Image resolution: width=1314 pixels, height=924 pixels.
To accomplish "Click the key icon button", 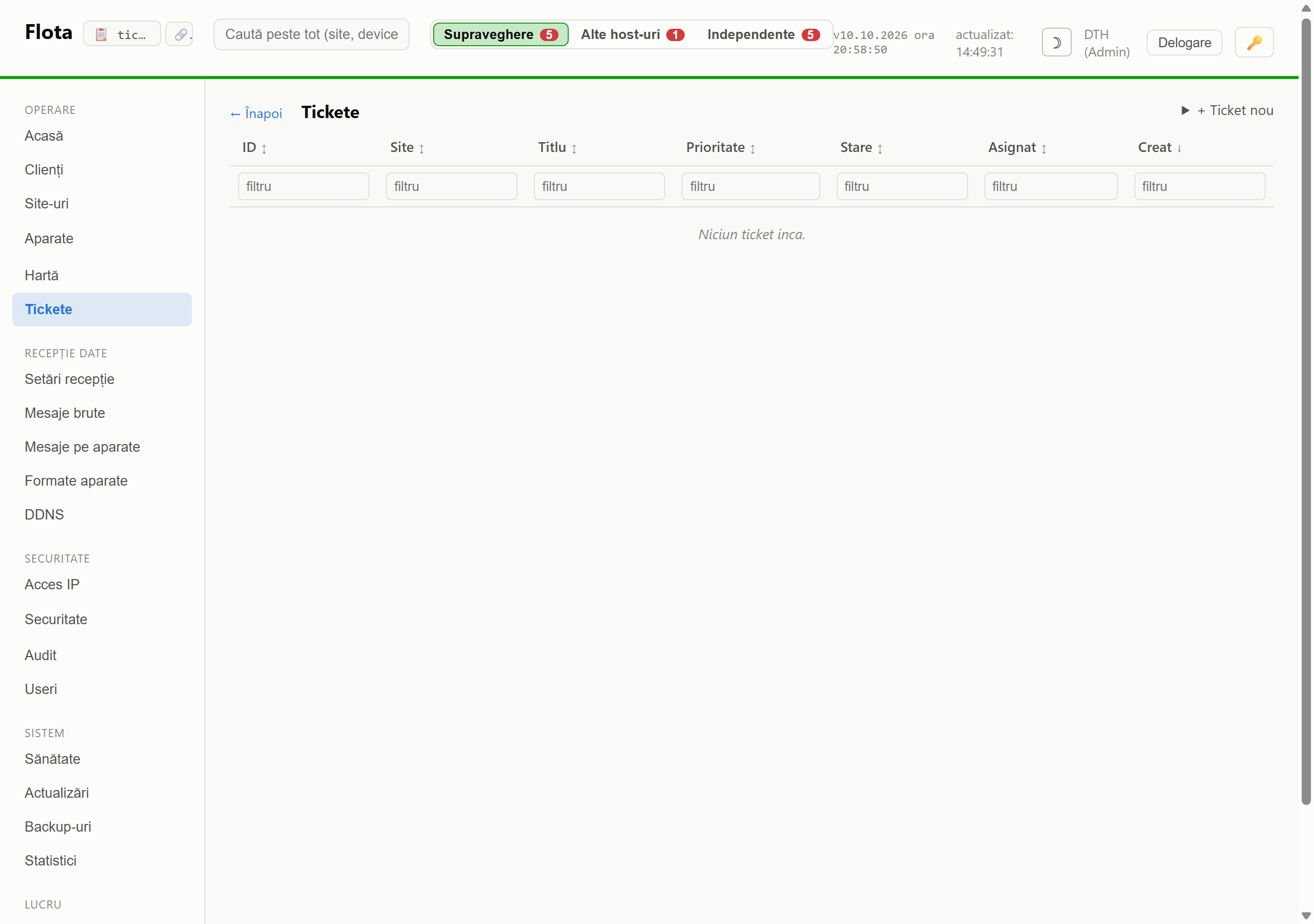I will (1254, 43).
